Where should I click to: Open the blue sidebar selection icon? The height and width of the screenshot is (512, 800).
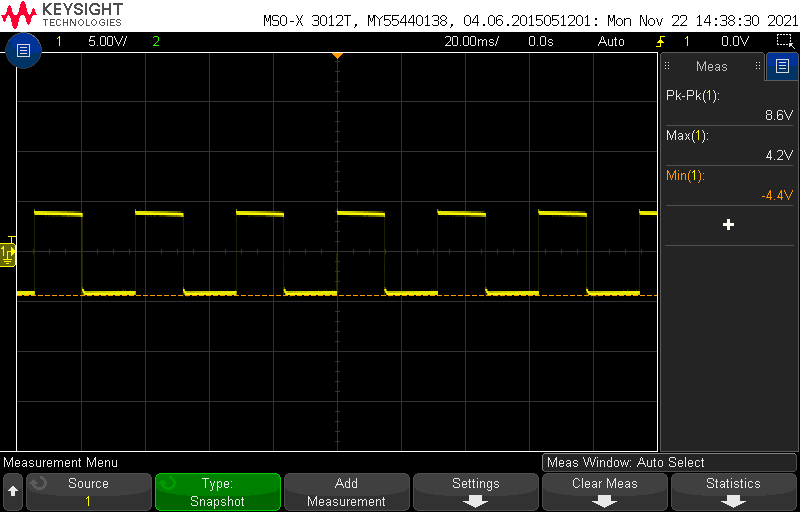[x=782, y=67]
